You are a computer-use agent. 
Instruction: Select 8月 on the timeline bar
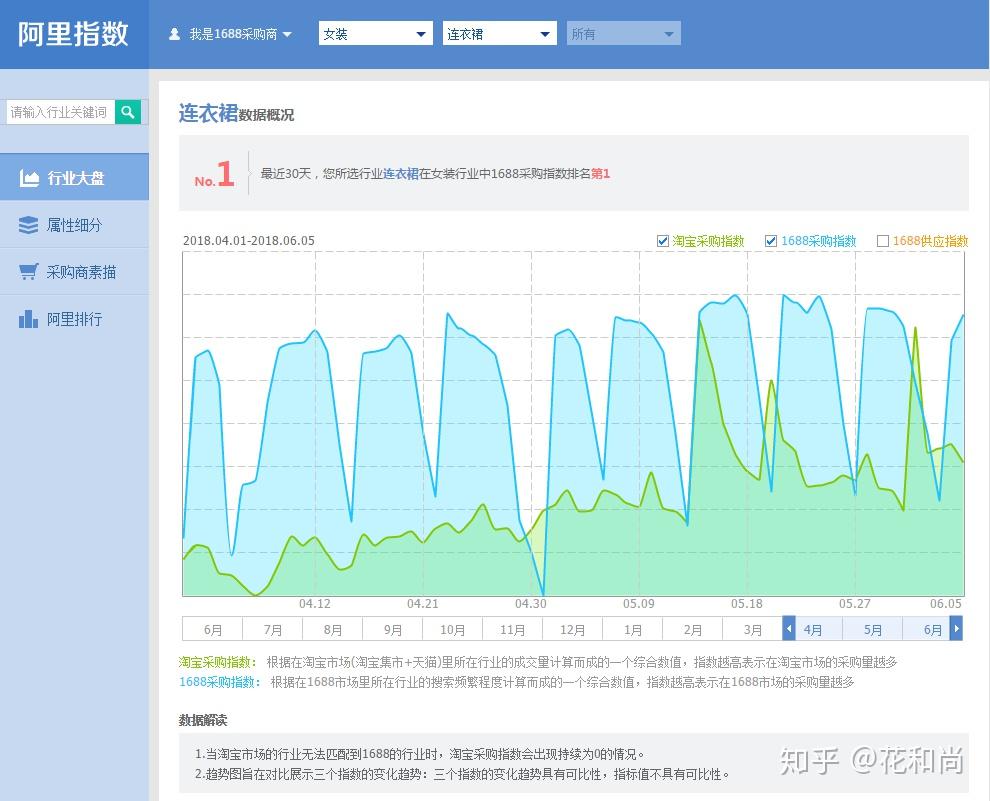(x=333, y=630)
